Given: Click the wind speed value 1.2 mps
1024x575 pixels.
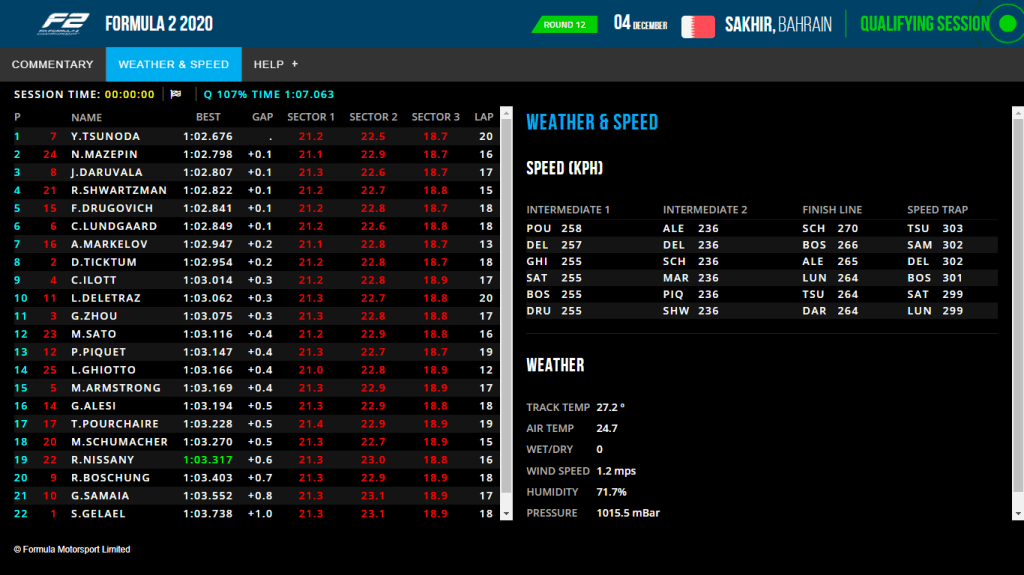Looking at the screenshot, I should click(616, 471).
